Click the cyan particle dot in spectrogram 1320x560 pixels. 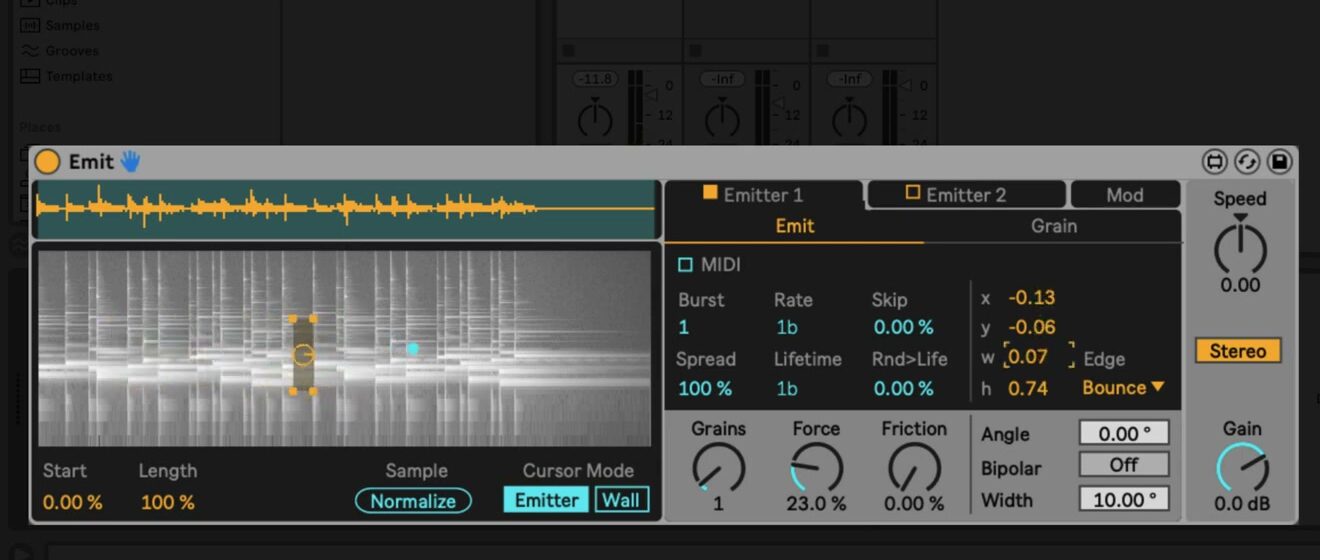[412, 349]
